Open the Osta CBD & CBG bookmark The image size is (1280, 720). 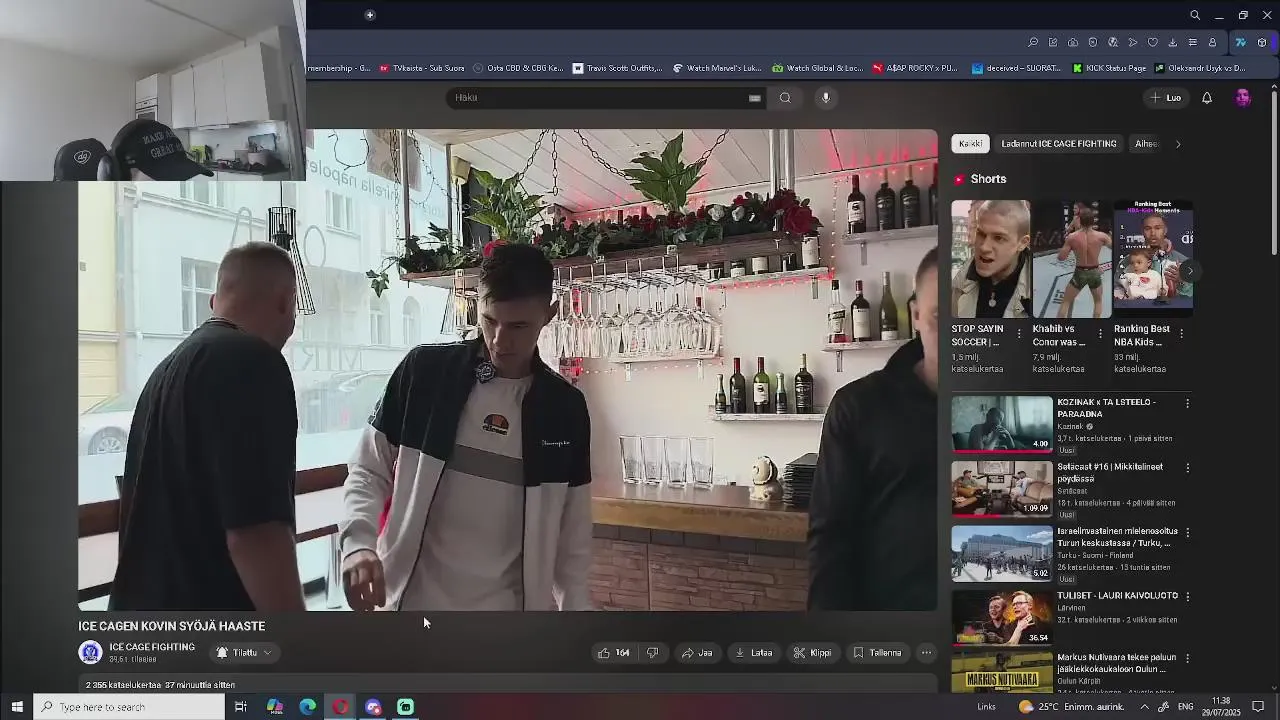(518, 68)
